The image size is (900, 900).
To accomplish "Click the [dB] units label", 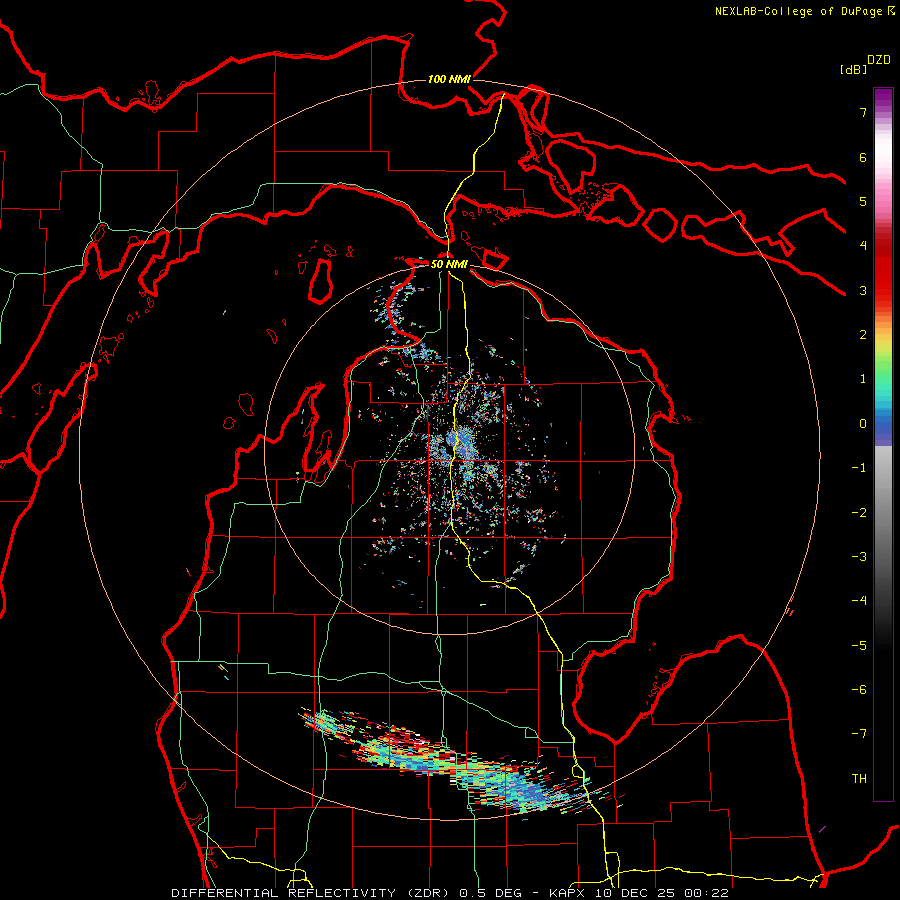I will tap(854, 69).
